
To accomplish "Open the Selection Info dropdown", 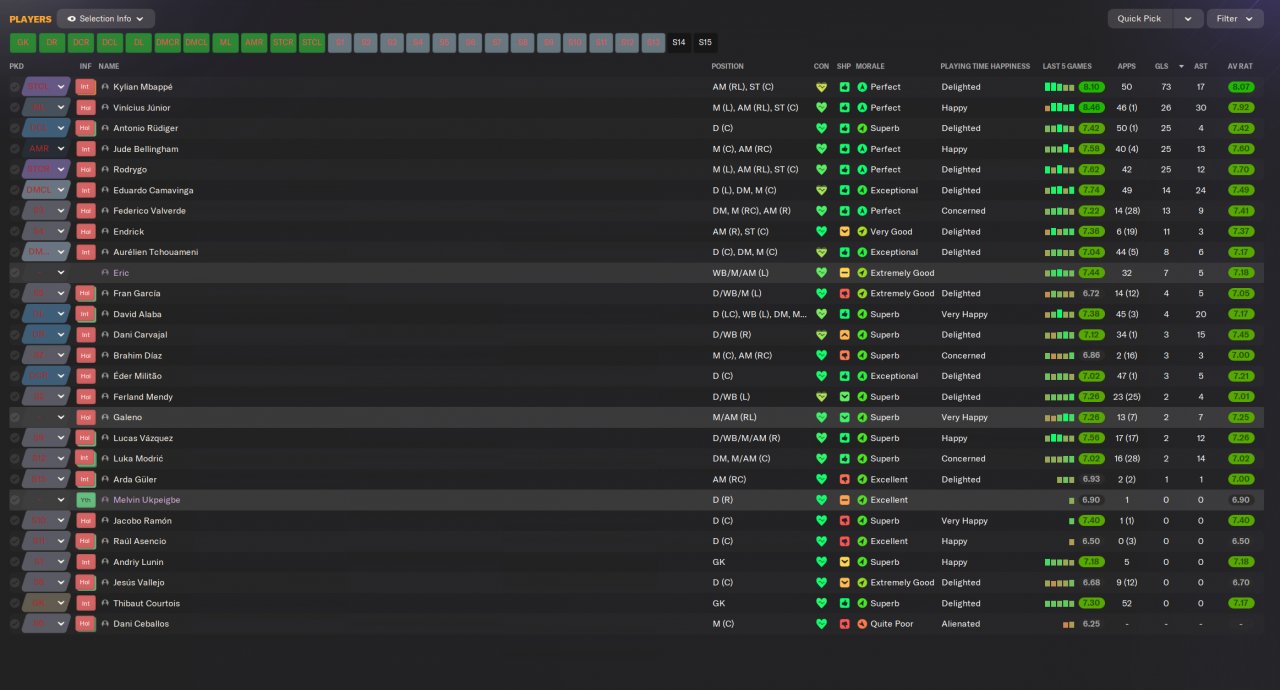I will tap(106, 18).
